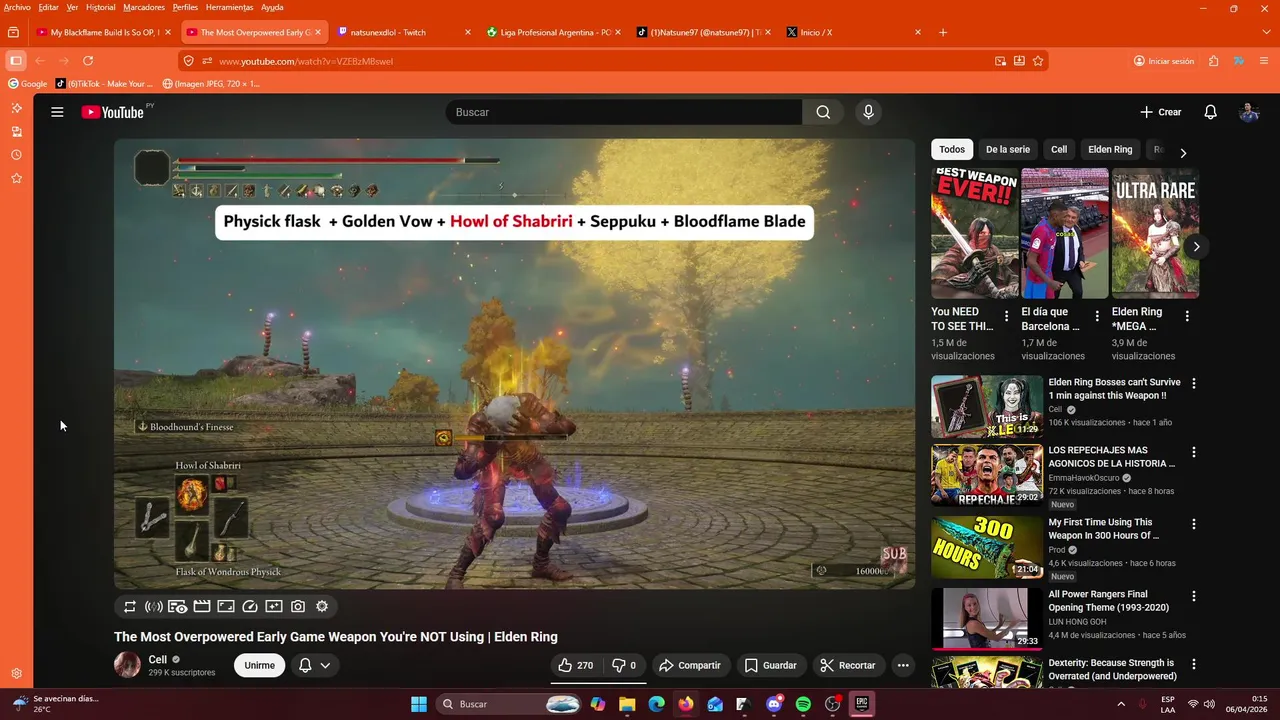The image size is (1280, 720).
Task: Click the YouTube search magnifier button
Action: pos(823,112)
